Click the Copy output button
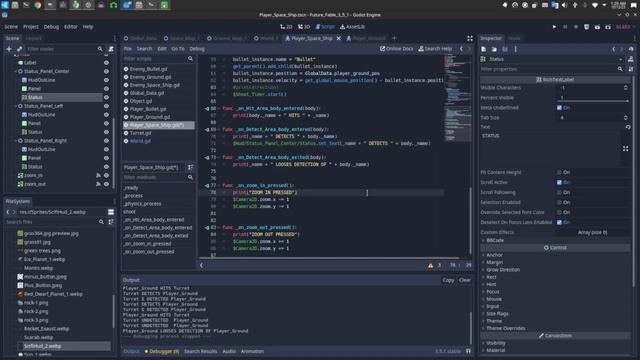The height and width of the screenshot is (360, 640). pos(448,280)
